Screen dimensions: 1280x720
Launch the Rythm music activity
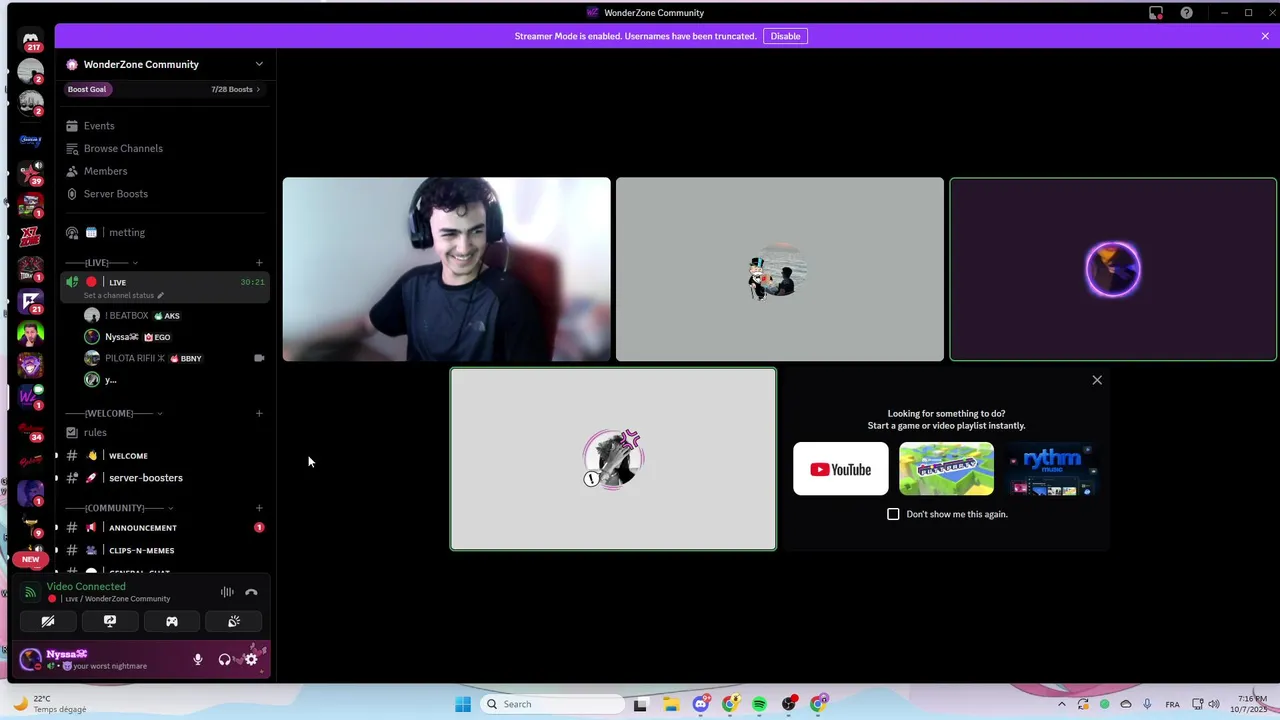[1052, 469]
